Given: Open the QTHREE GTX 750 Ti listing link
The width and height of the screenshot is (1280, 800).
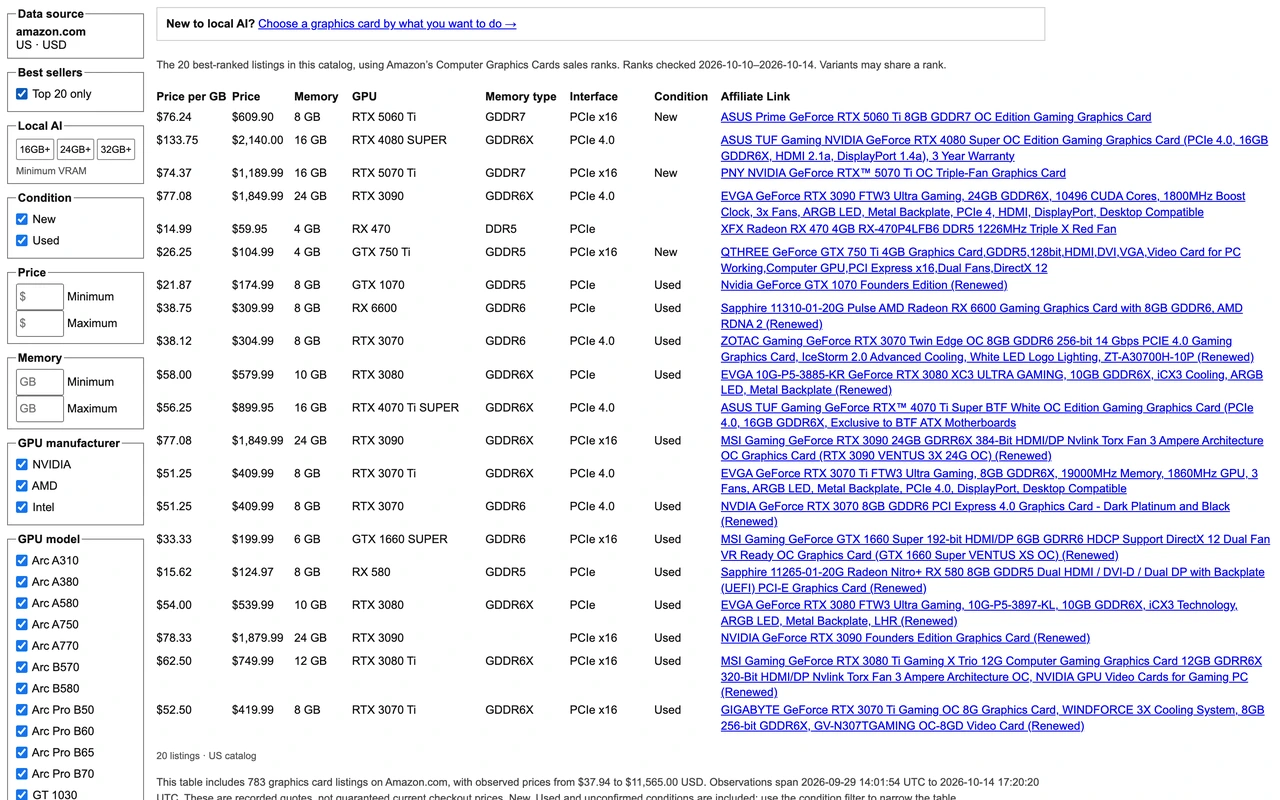Looking at the screenshot, I should coord(981,260).
